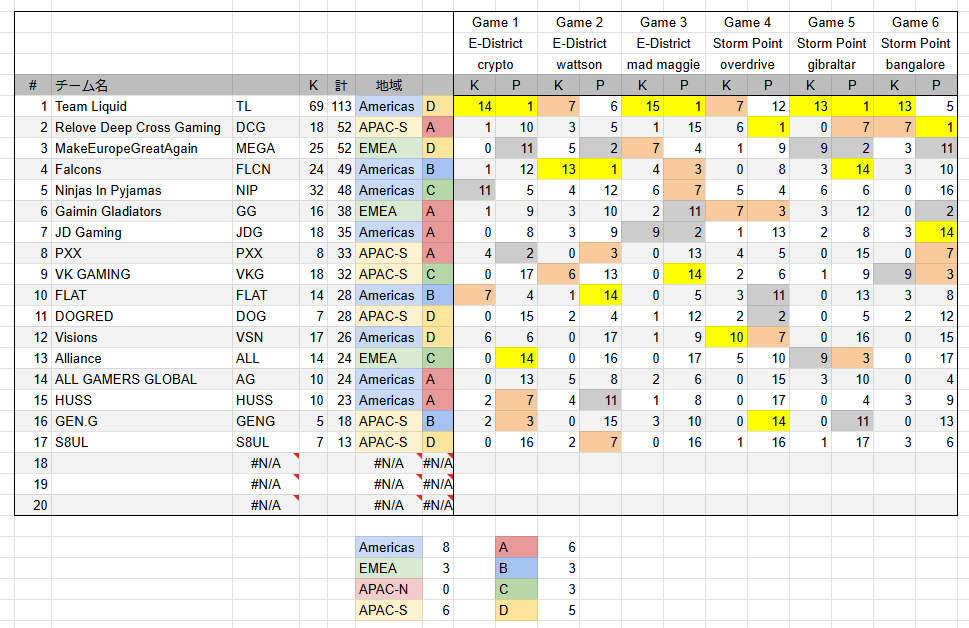Image resolution: width=969 pixels, height=628 pixels.
Task: Click Falcons' Game 2 kills 13
Action: pos(559,169)
